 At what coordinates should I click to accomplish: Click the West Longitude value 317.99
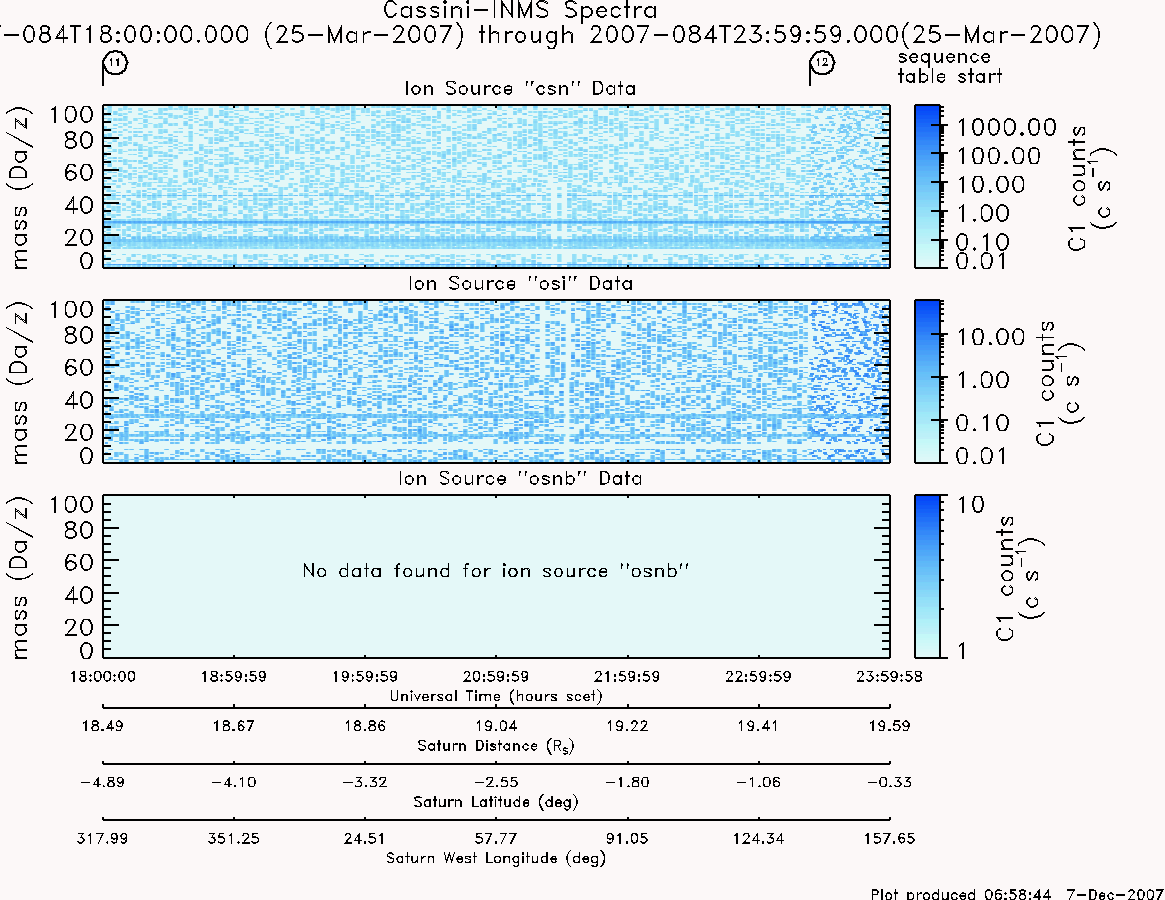[x=103, y=839]
